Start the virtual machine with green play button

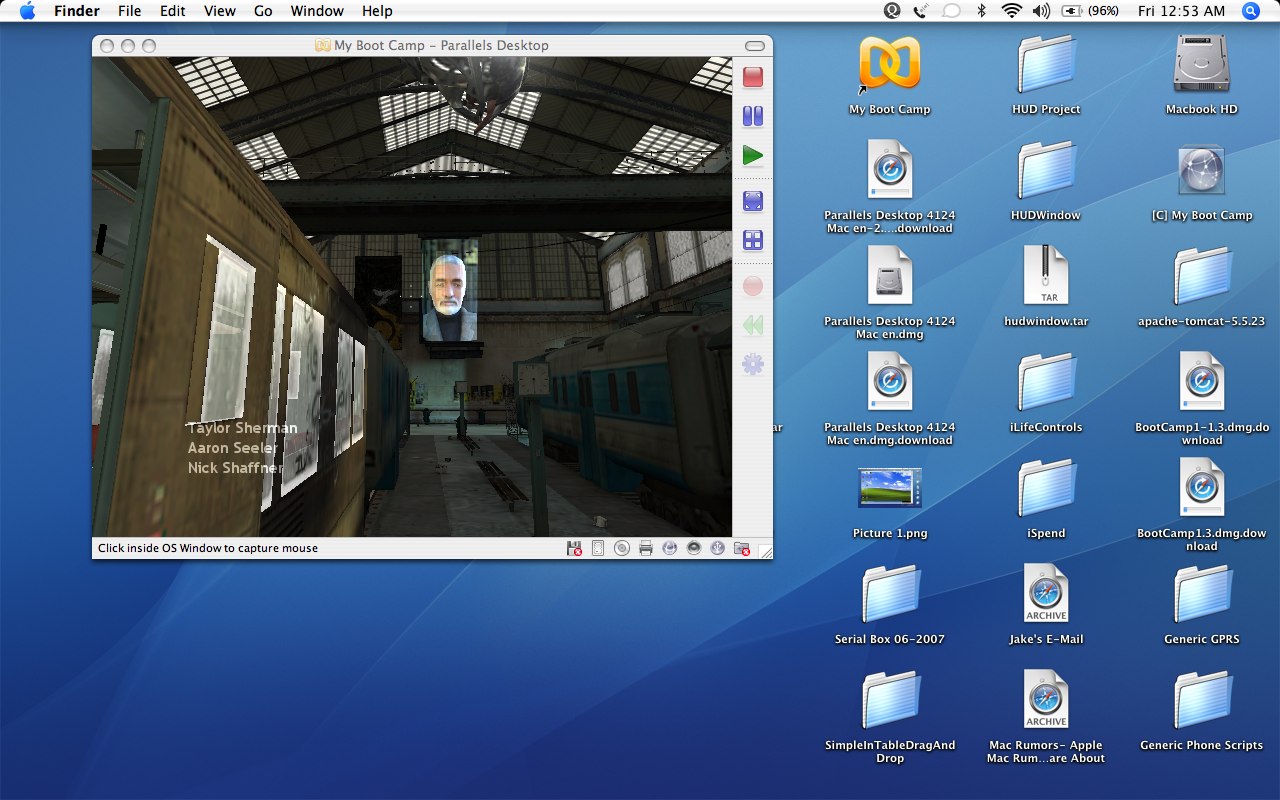pos(753,156)
